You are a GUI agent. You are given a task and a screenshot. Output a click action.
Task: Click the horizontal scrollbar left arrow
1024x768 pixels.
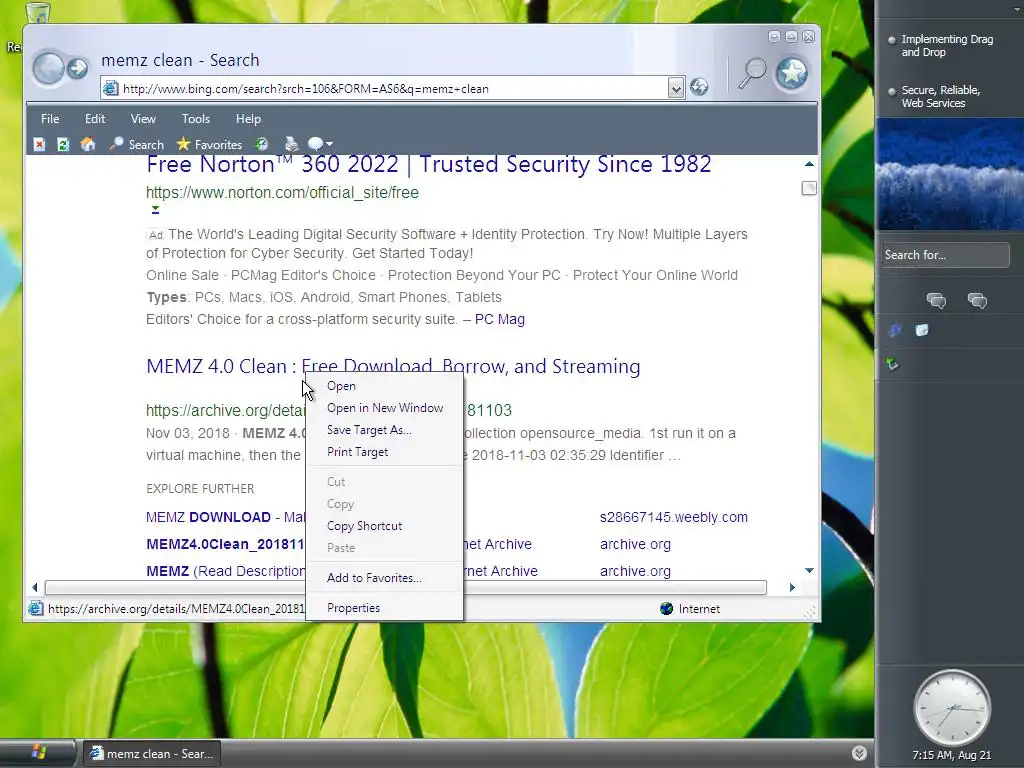[x=35, y=587]
